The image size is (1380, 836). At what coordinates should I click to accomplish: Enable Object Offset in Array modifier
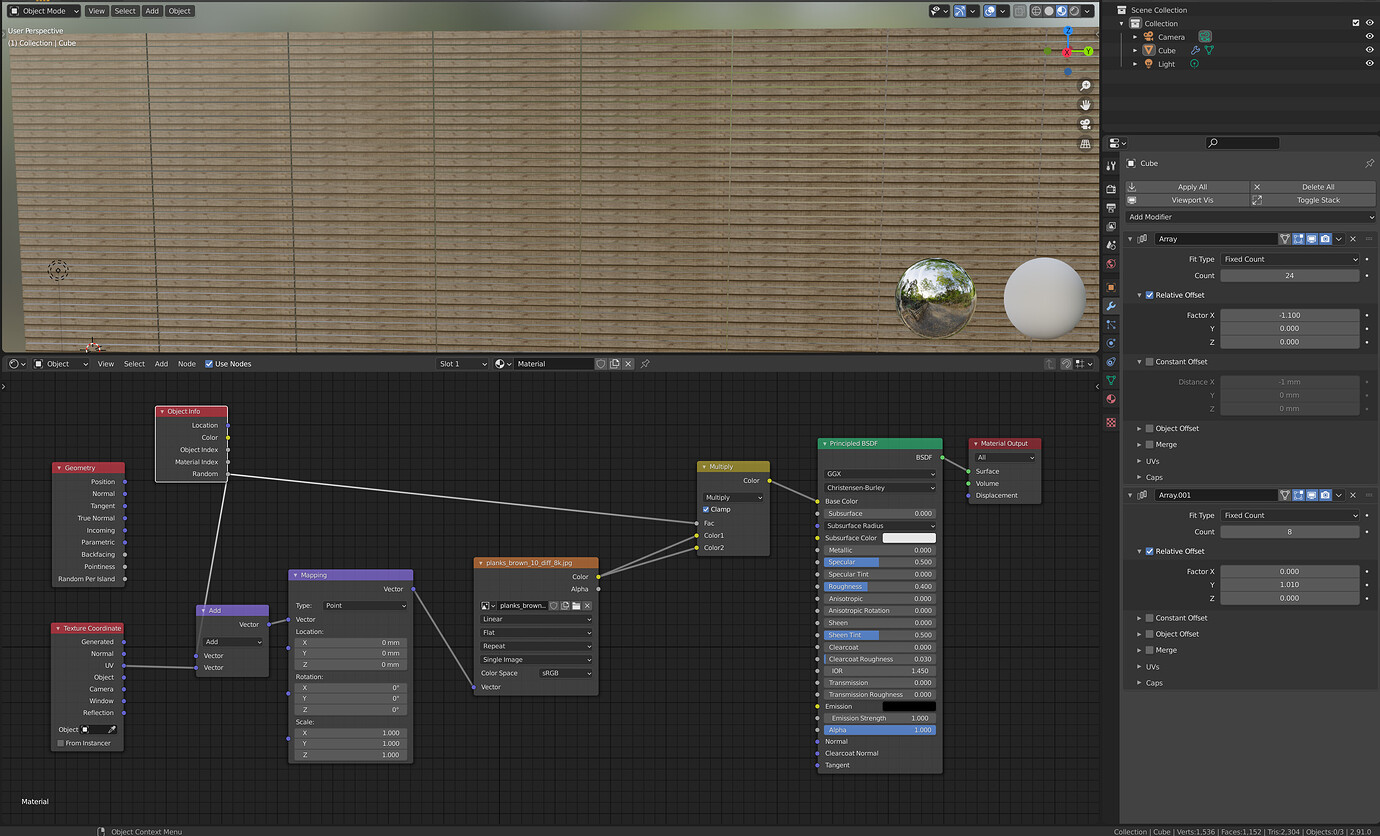click(1149, 428)
